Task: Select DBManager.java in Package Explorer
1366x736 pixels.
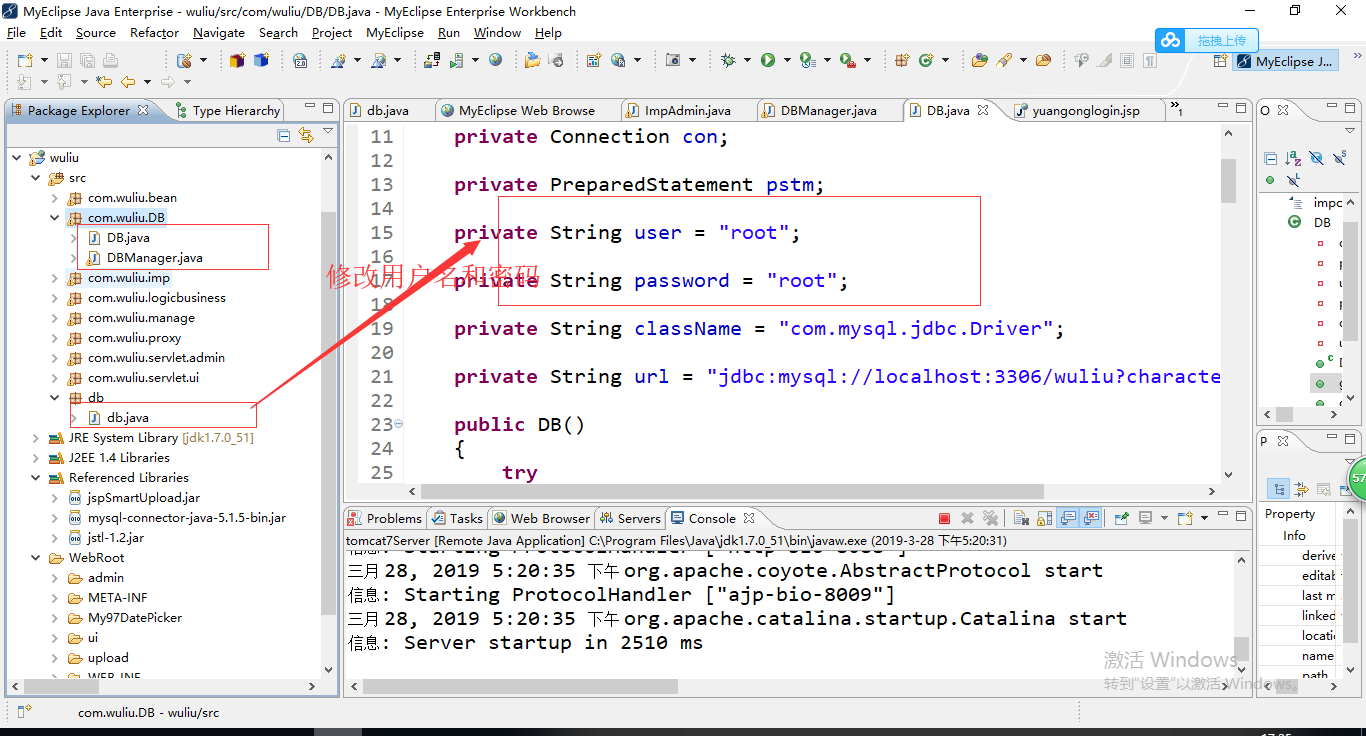Action: (x=155, y=258)
